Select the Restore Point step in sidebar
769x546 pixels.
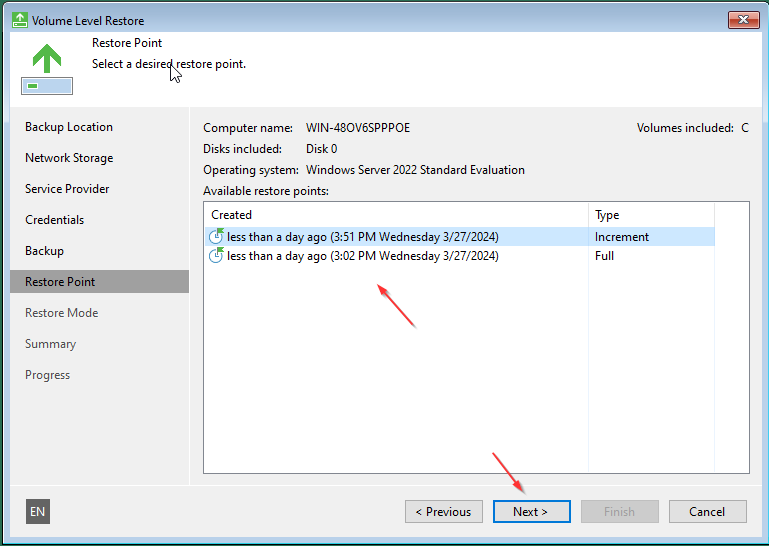(100, 282)
